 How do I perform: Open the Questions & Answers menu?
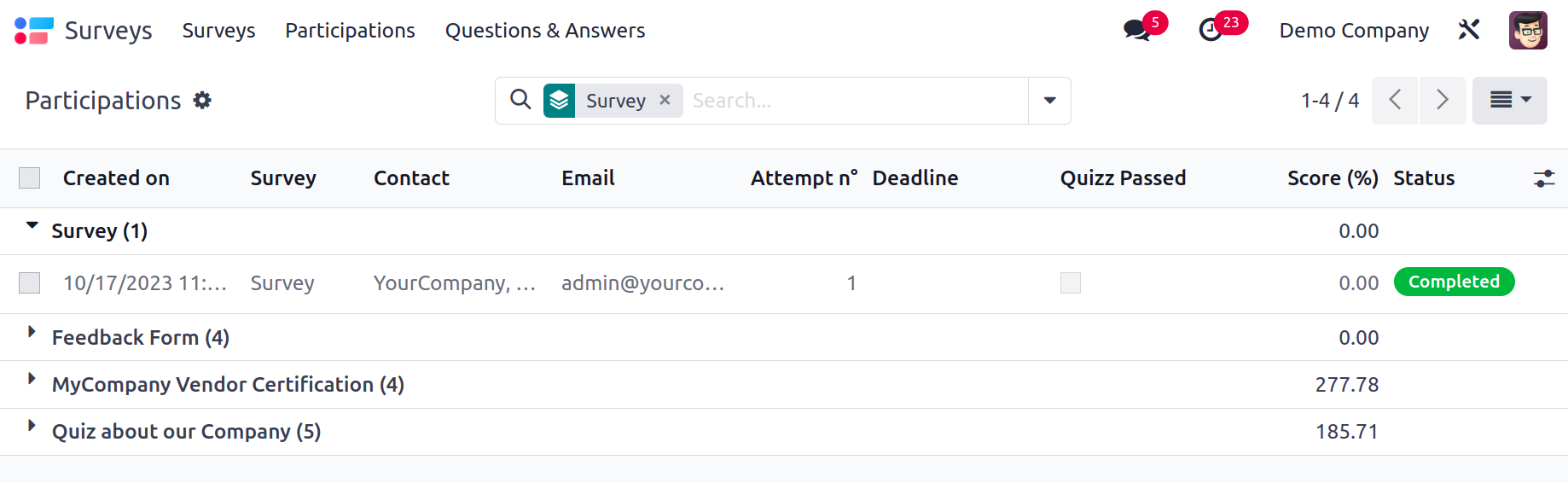click(x=545, y=31)
